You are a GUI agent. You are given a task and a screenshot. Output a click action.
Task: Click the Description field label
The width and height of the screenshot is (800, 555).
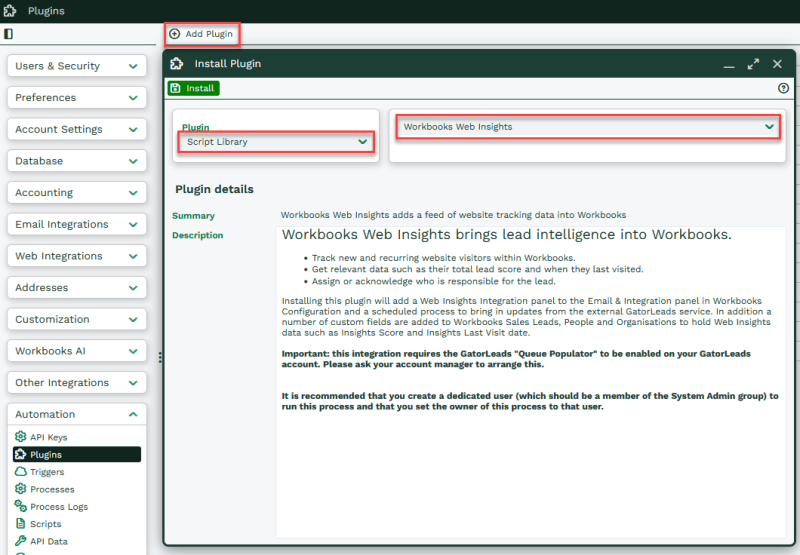[x=197, y=235]
